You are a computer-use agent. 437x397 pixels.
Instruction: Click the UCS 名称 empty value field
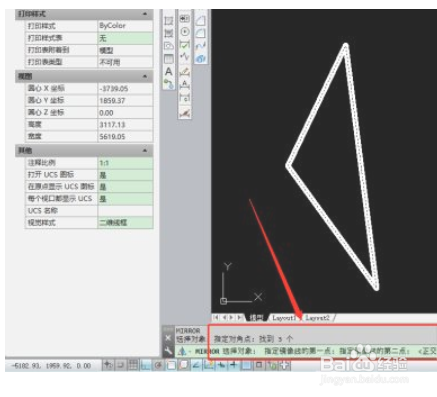[x=125, y=211]
